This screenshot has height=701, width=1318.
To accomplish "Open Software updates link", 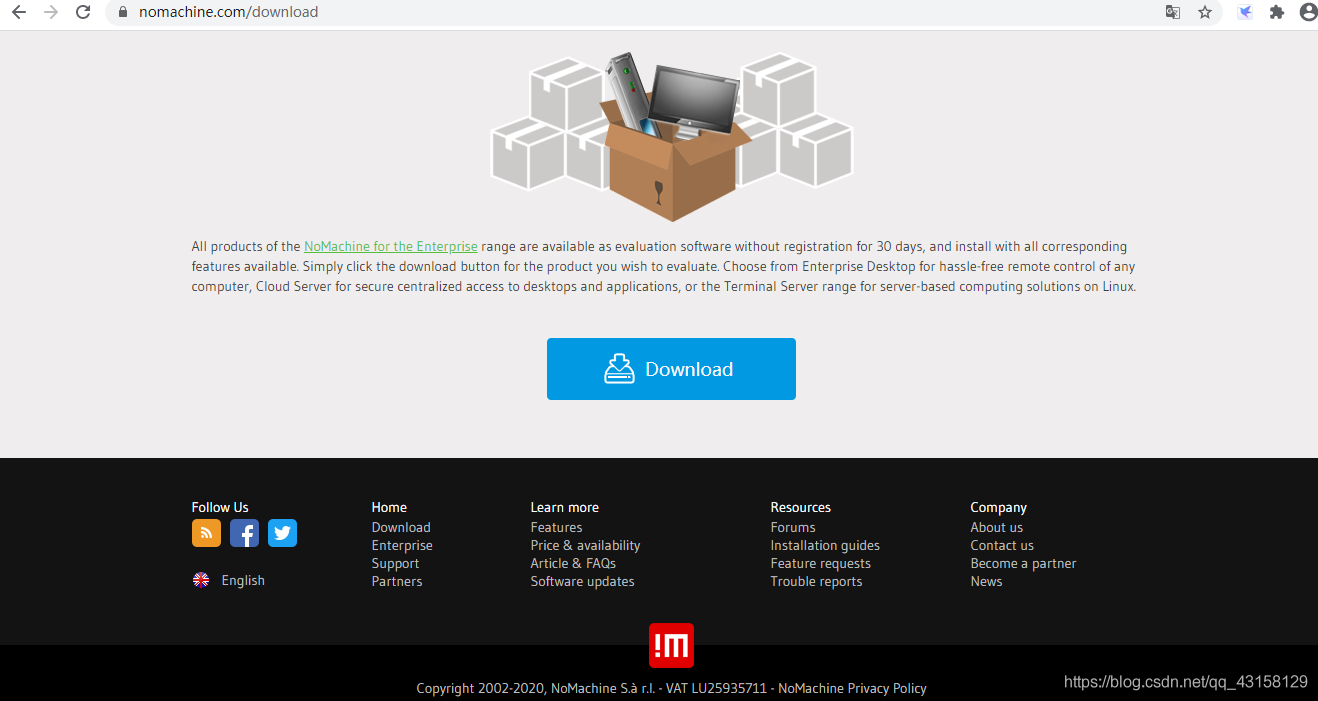I will pos(582,581).
